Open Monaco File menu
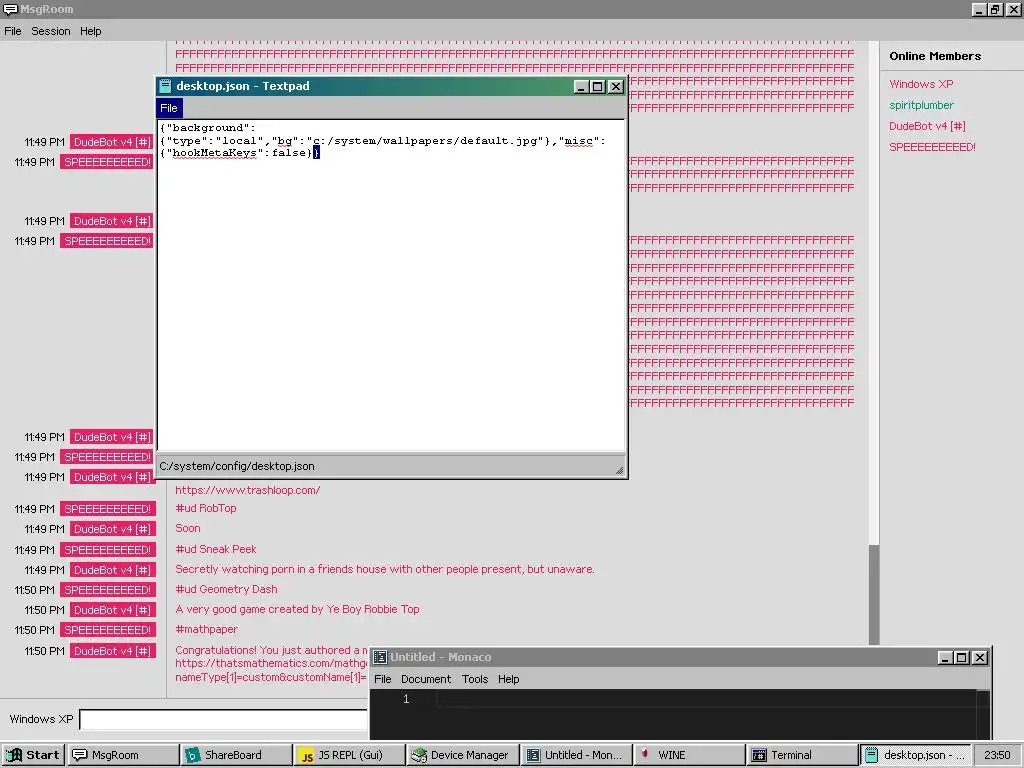This screenshot has height=768, width=1024. [383, 679]
